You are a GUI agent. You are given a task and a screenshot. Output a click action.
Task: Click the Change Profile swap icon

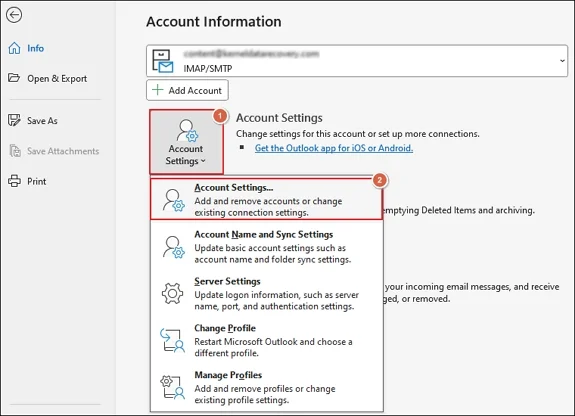pos(172,340)
